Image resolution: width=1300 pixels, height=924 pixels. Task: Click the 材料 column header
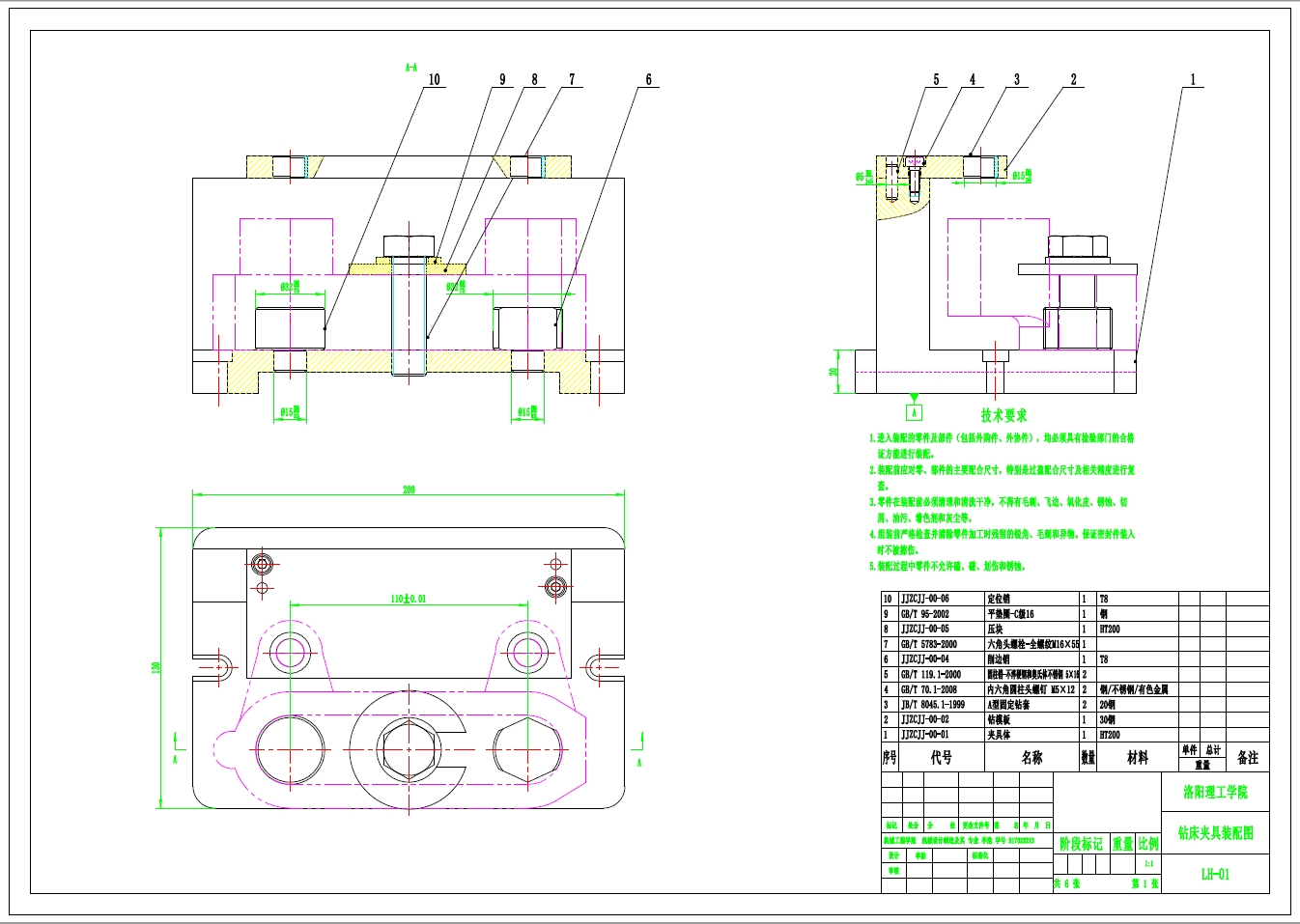pyautogui.click(x=1138, y=758)
